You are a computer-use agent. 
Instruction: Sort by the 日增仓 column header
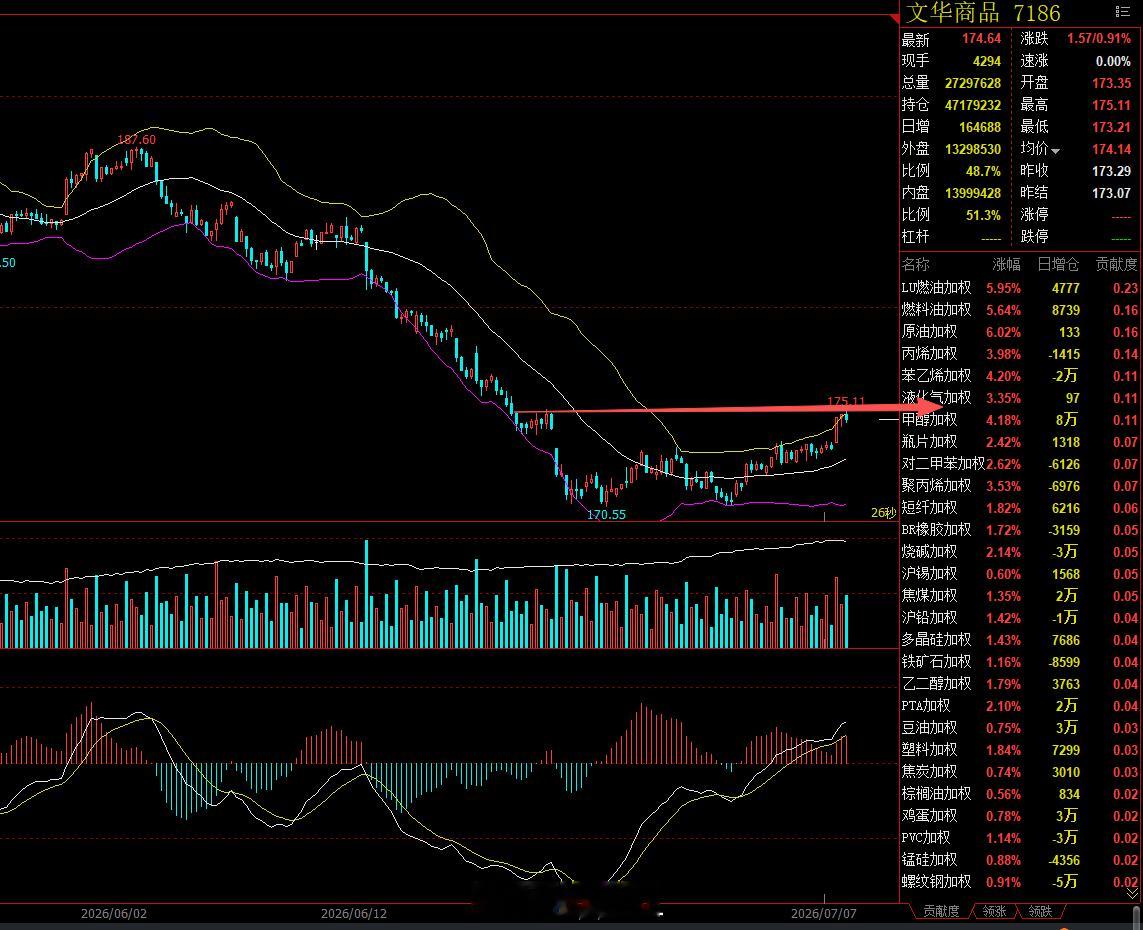tap(1058, 265)
